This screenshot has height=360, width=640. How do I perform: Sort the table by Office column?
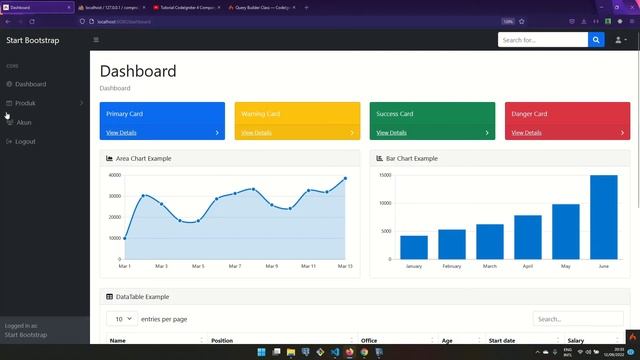[398, 340]
